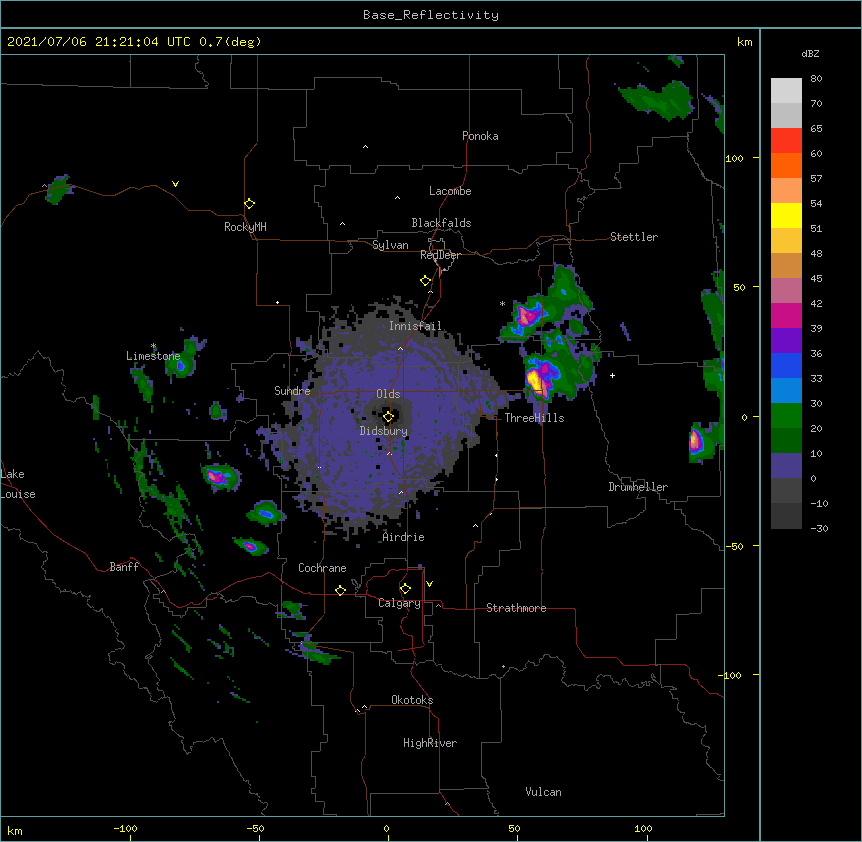The height and width of the screenshot is (842, 862).
Task: Click the Limestone label
Action: (x=153, y=356)
